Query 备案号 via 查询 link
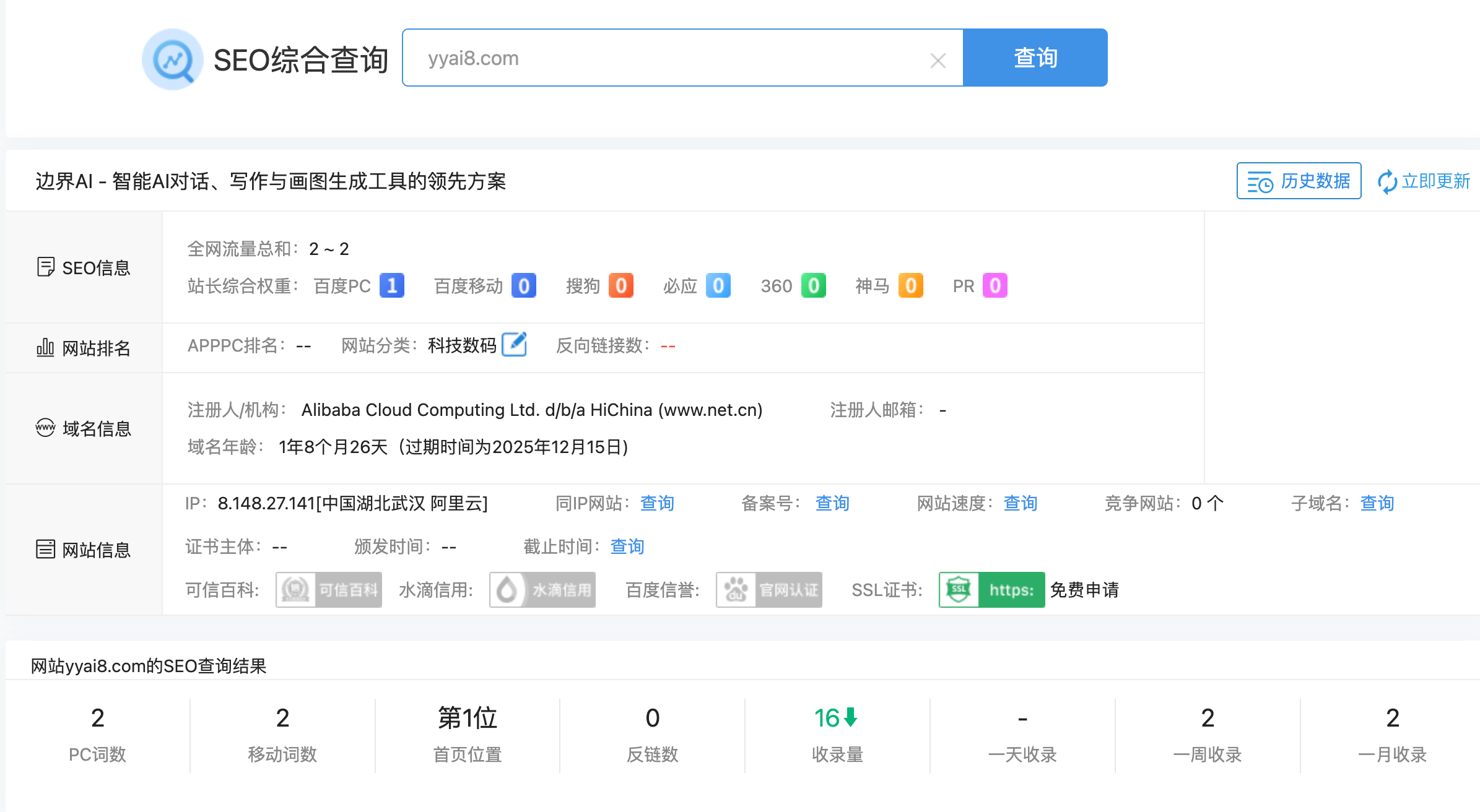The height and width of the screenshot is (812, 1480). pos(832,503)
